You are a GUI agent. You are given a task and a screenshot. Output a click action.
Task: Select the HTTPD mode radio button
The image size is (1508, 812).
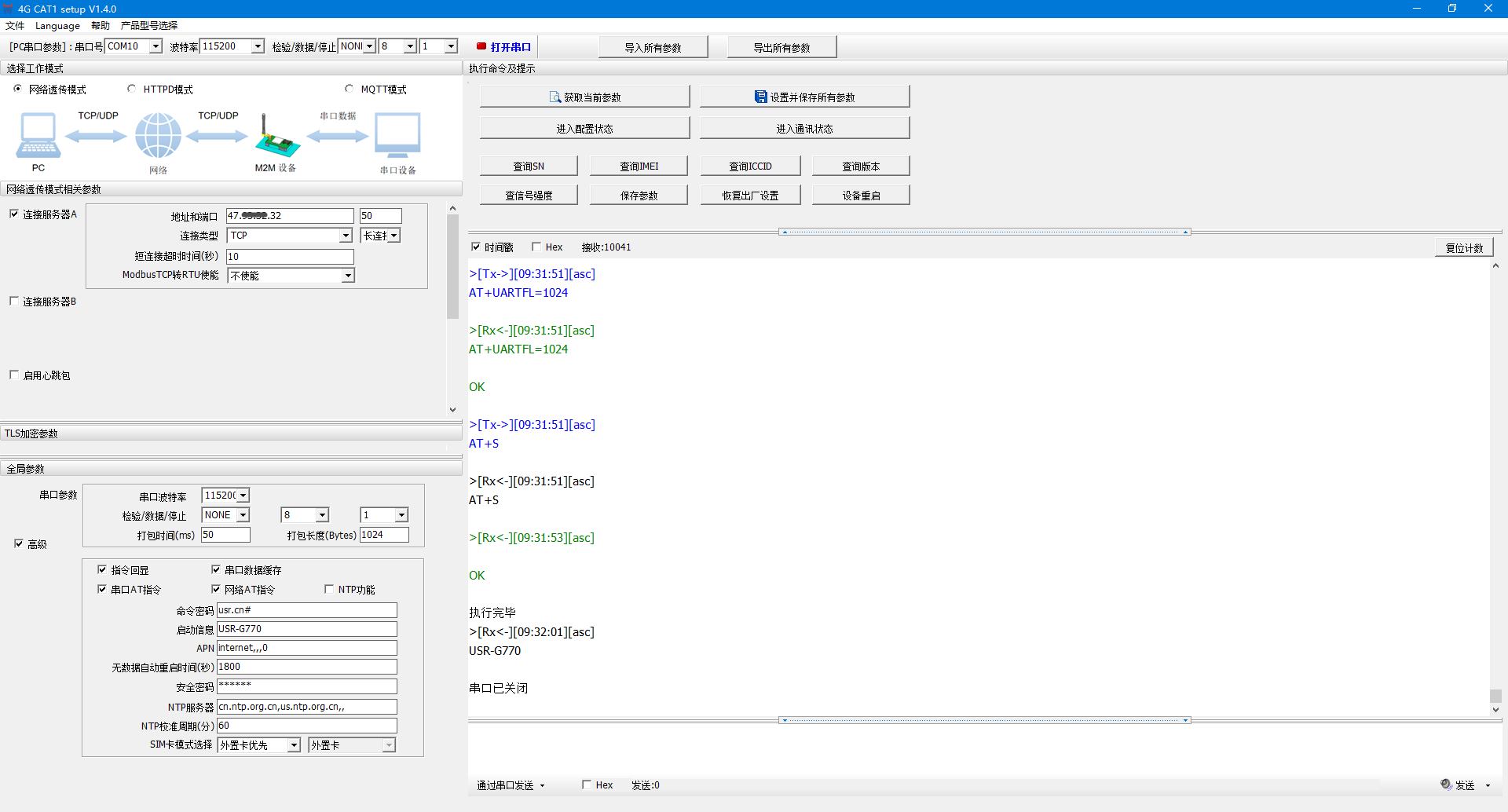(x=131, y=89)
